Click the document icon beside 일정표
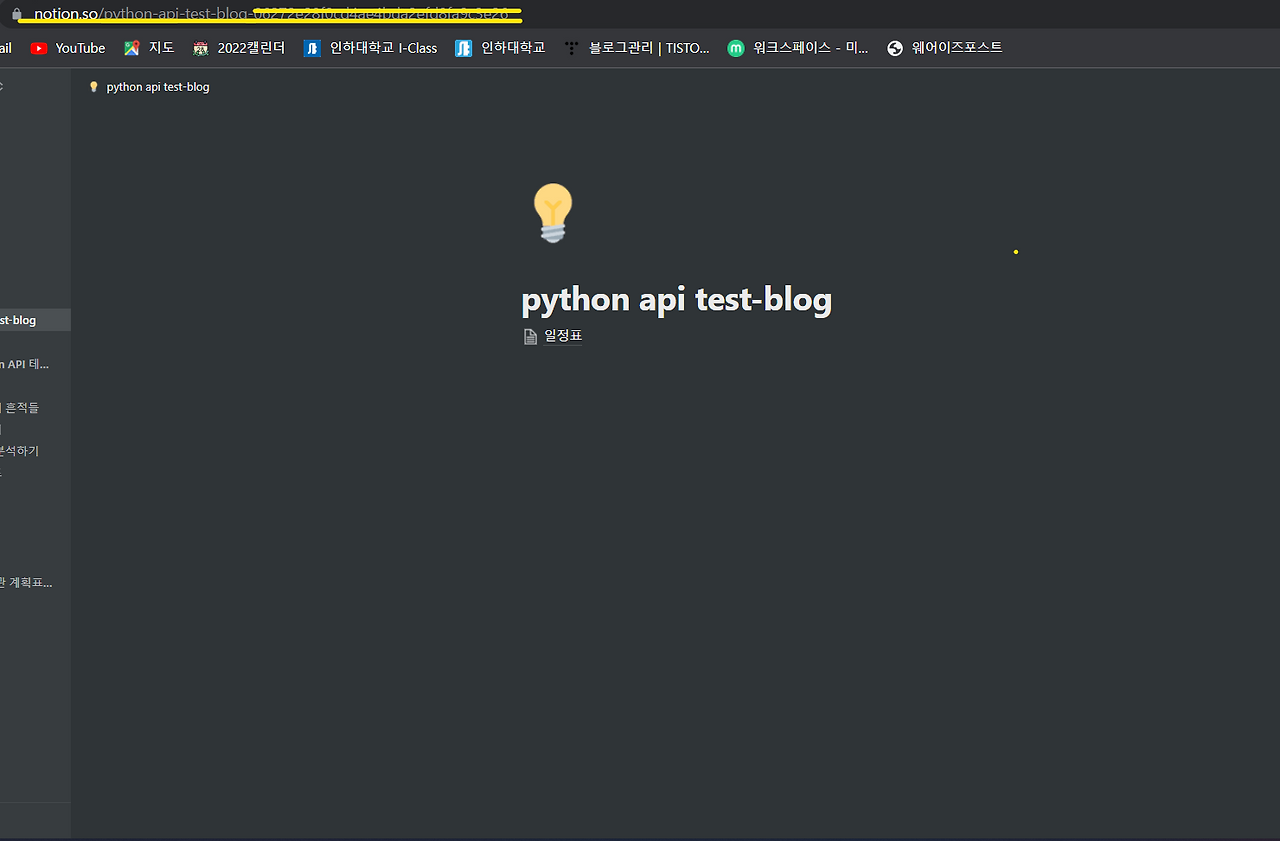 (x=530, y=336)
